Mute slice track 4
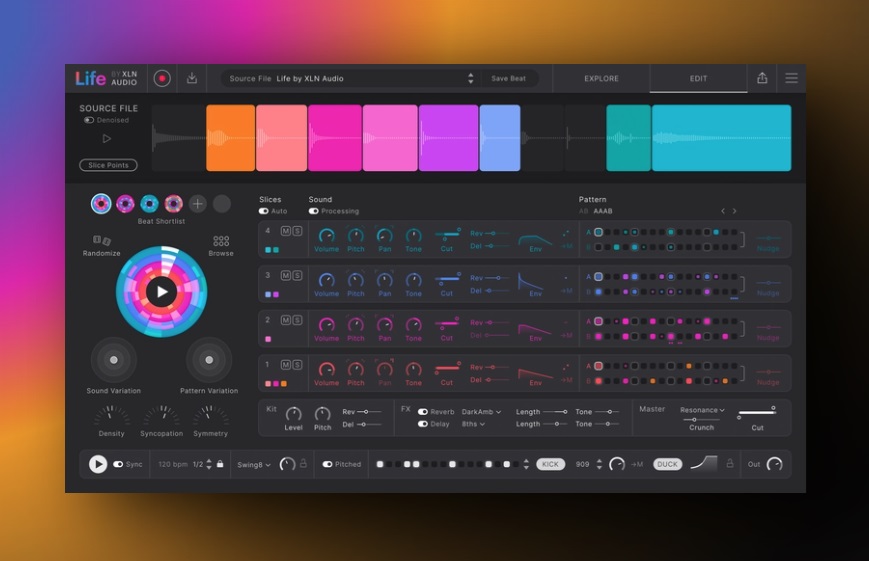869x561 pixels. pos(285,231)
